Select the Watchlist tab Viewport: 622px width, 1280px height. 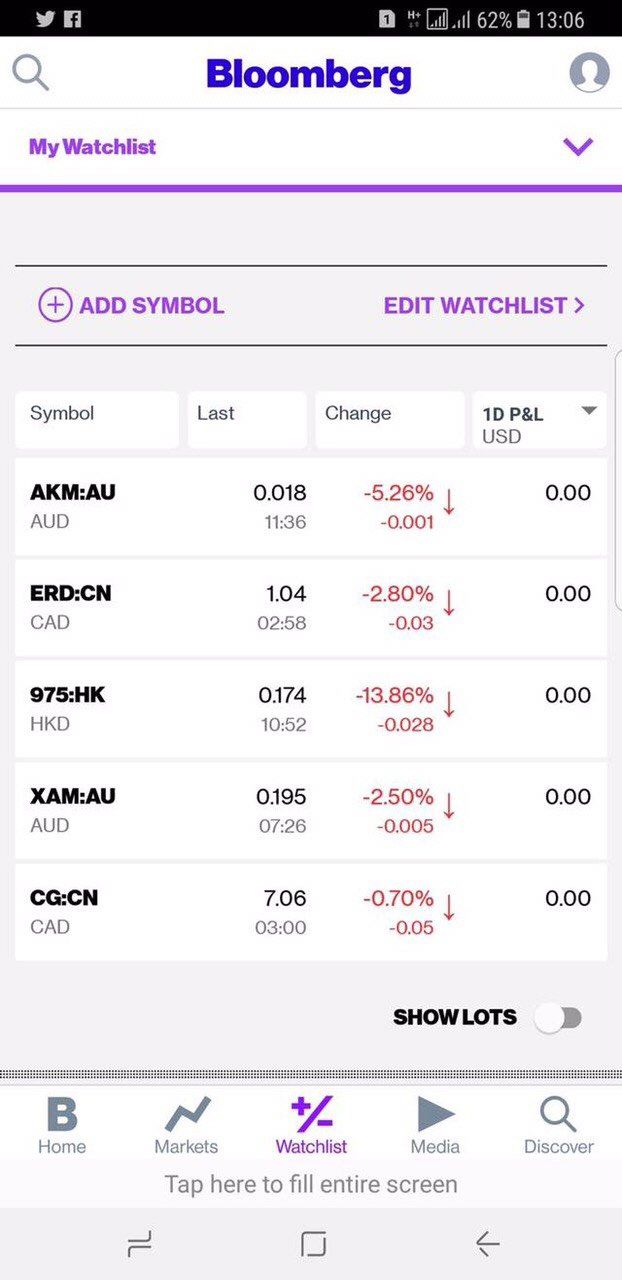[311, 1125]
